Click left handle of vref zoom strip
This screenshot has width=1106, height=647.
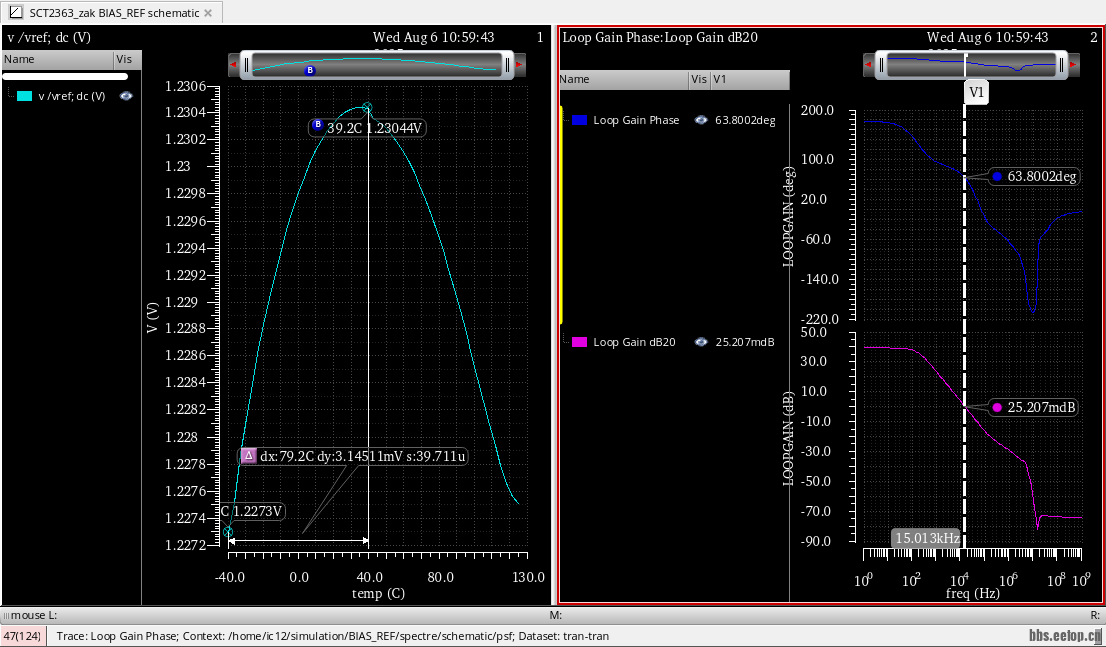coord(246,65)
